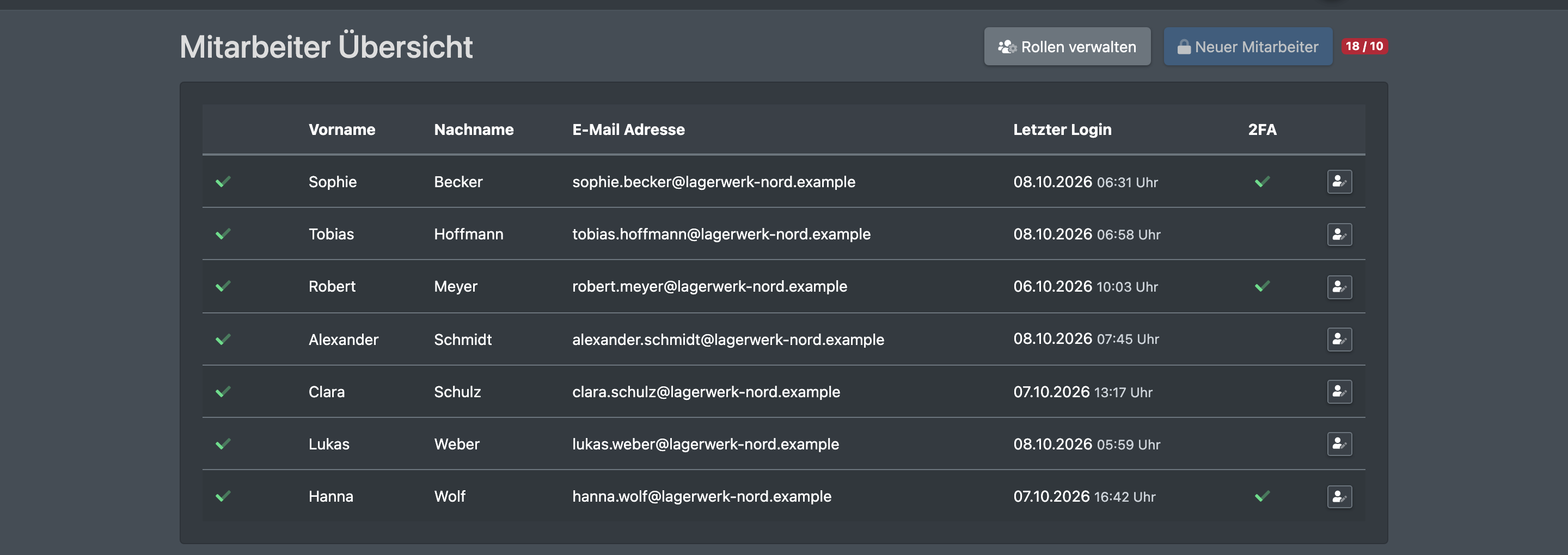Click E-Mail Adresse column header
Image resolution: width=1568 pixels, height=555 pixels.
click(628, 129)
